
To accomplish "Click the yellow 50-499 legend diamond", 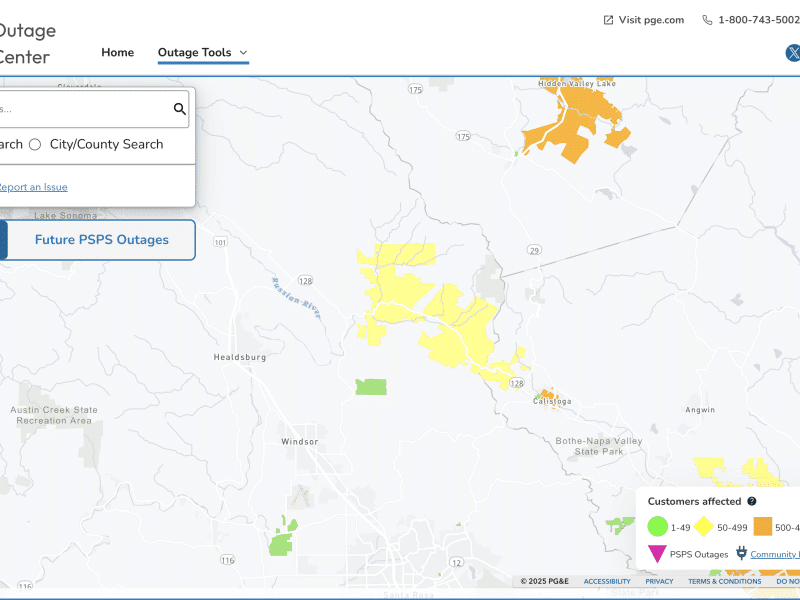I will [704, 527].
